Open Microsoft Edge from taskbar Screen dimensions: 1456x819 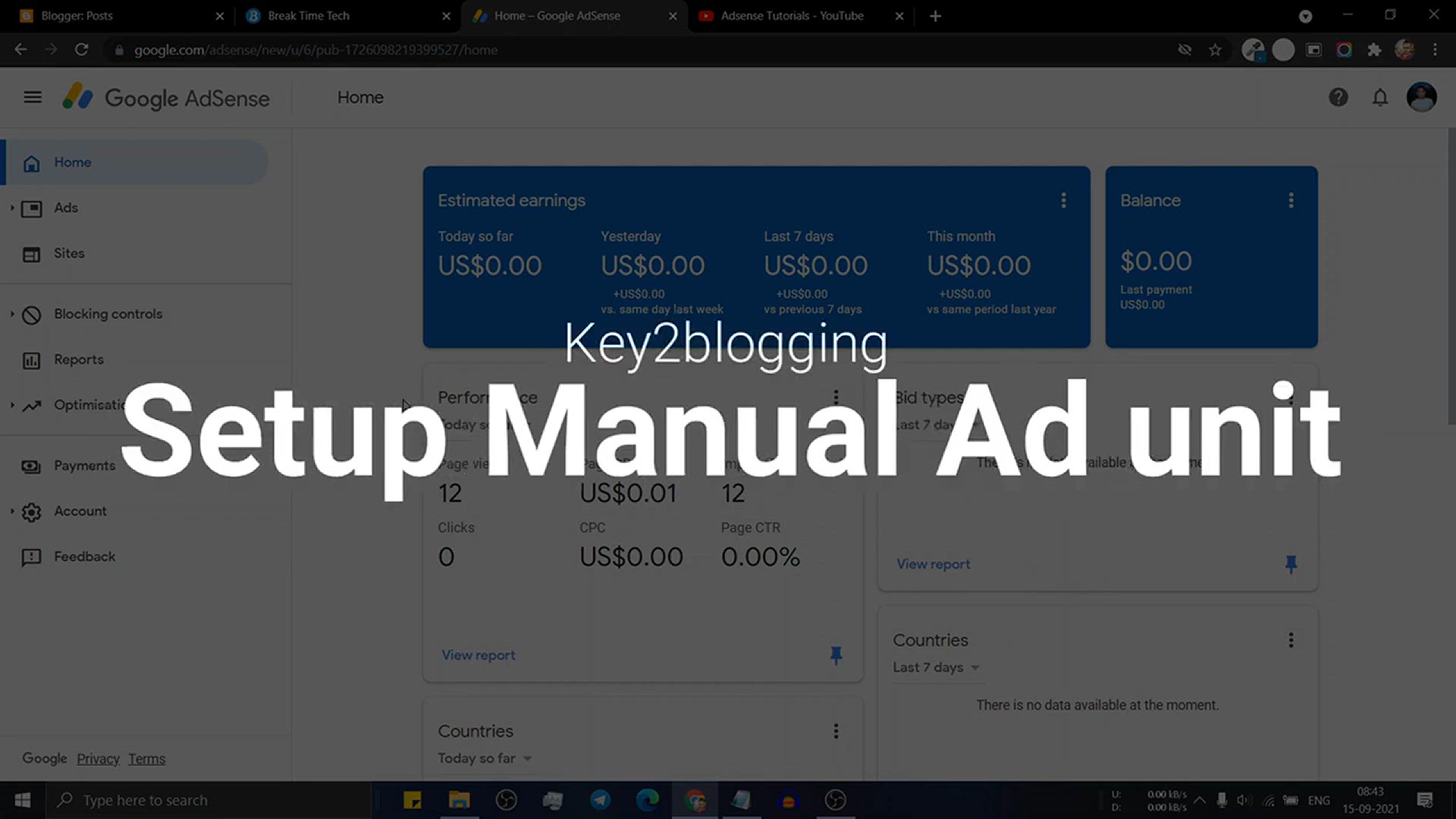[x=648, y=800]
